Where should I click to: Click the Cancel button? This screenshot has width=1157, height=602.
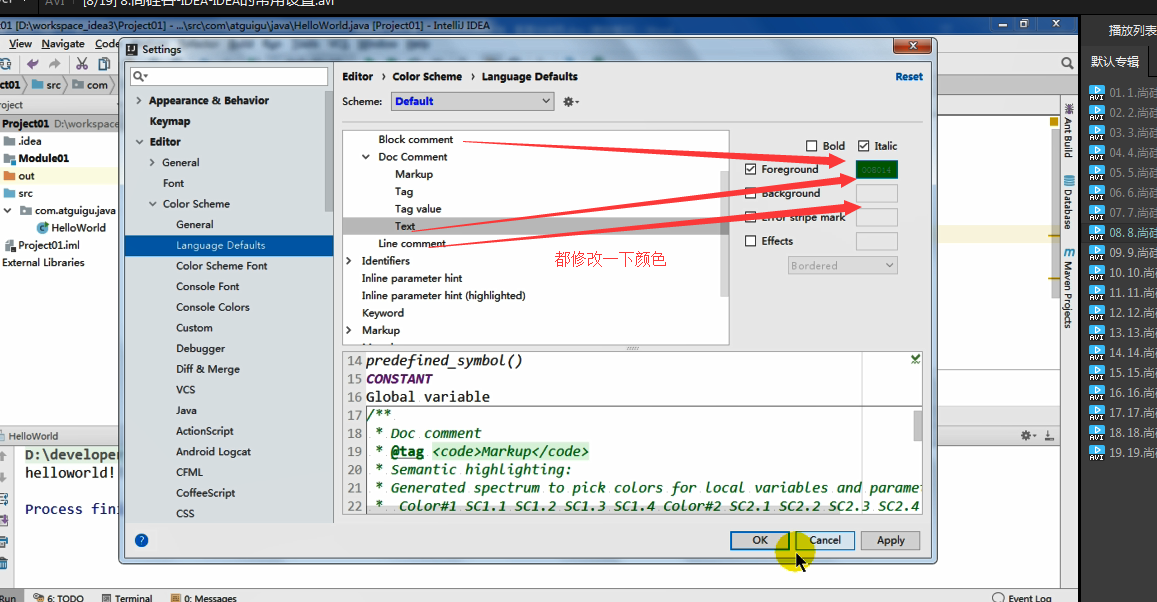tap(825, 540)
